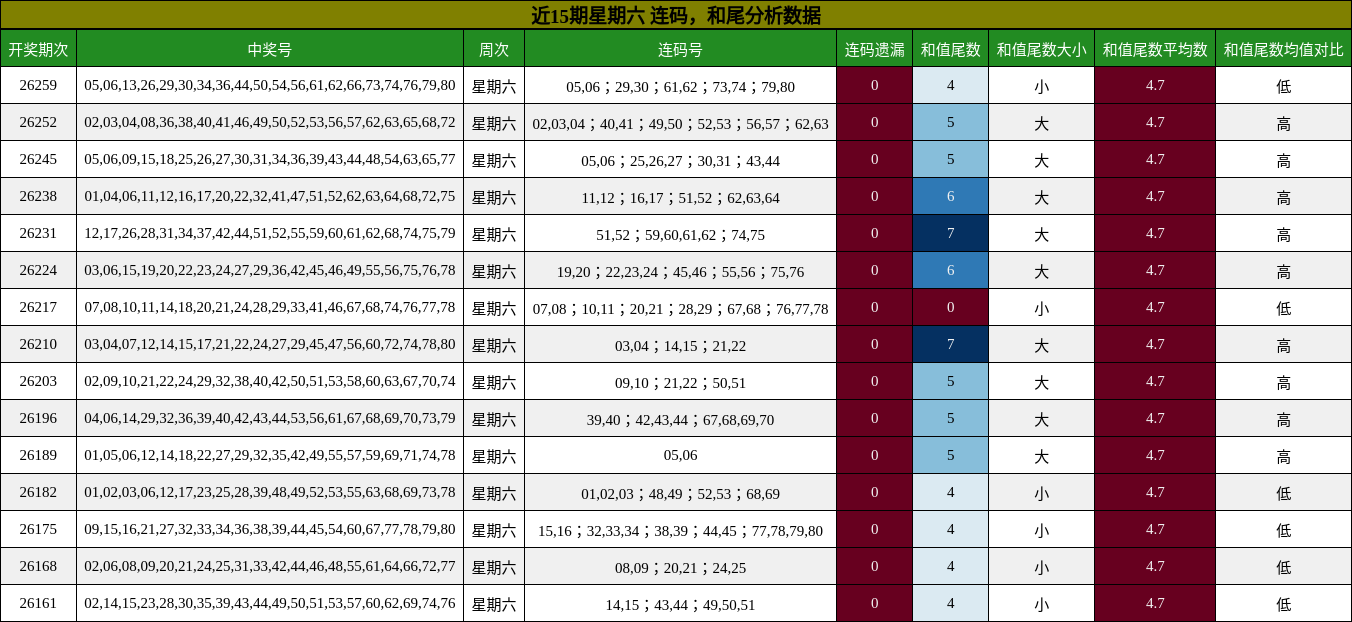Click consecutive numbers 51,52；59,60,61,62；74,75
1352x622 pixels.
click(x=680, y=233)
